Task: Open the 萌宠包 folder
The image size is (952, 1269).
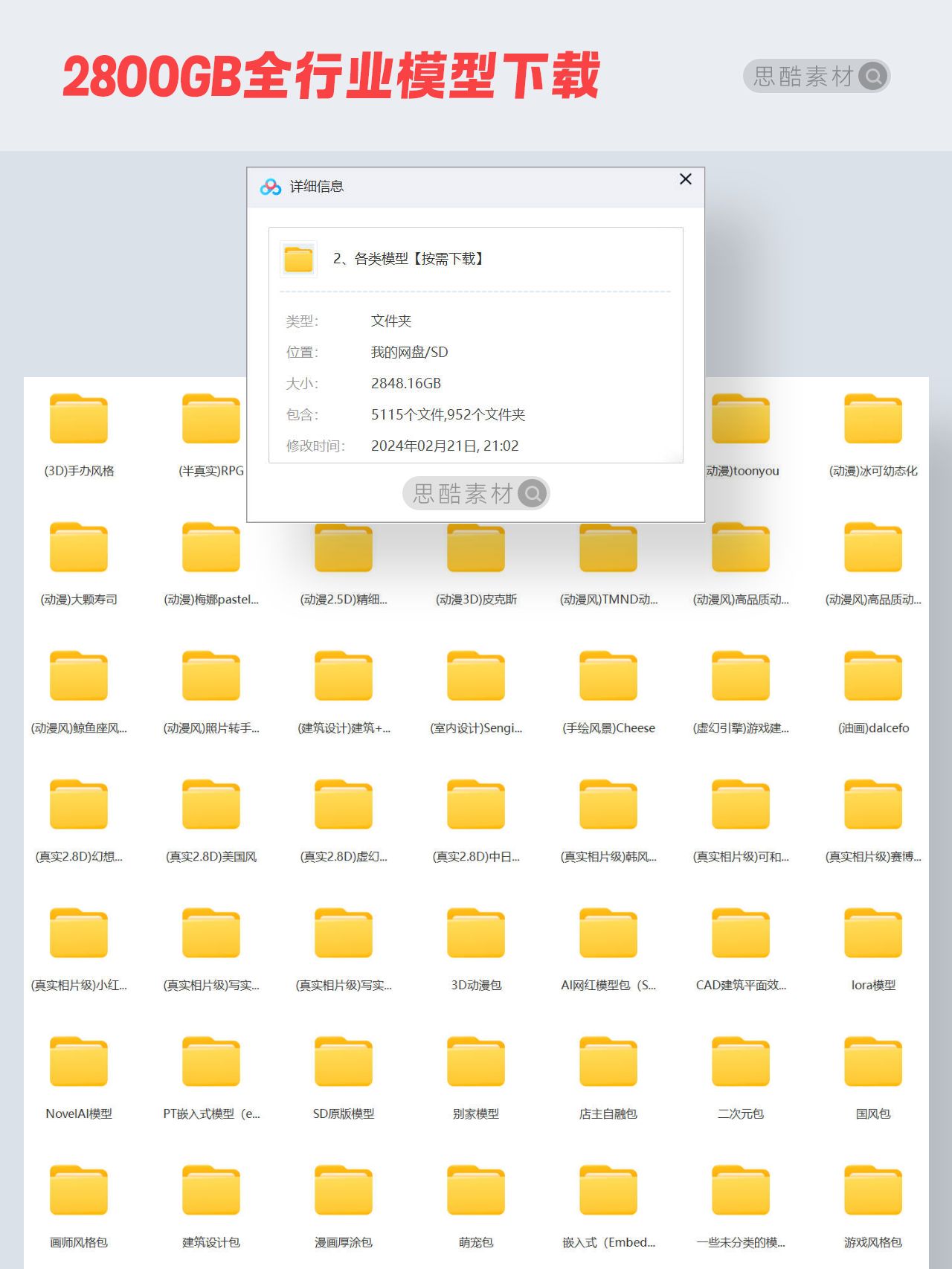Action: (476, 1190)
